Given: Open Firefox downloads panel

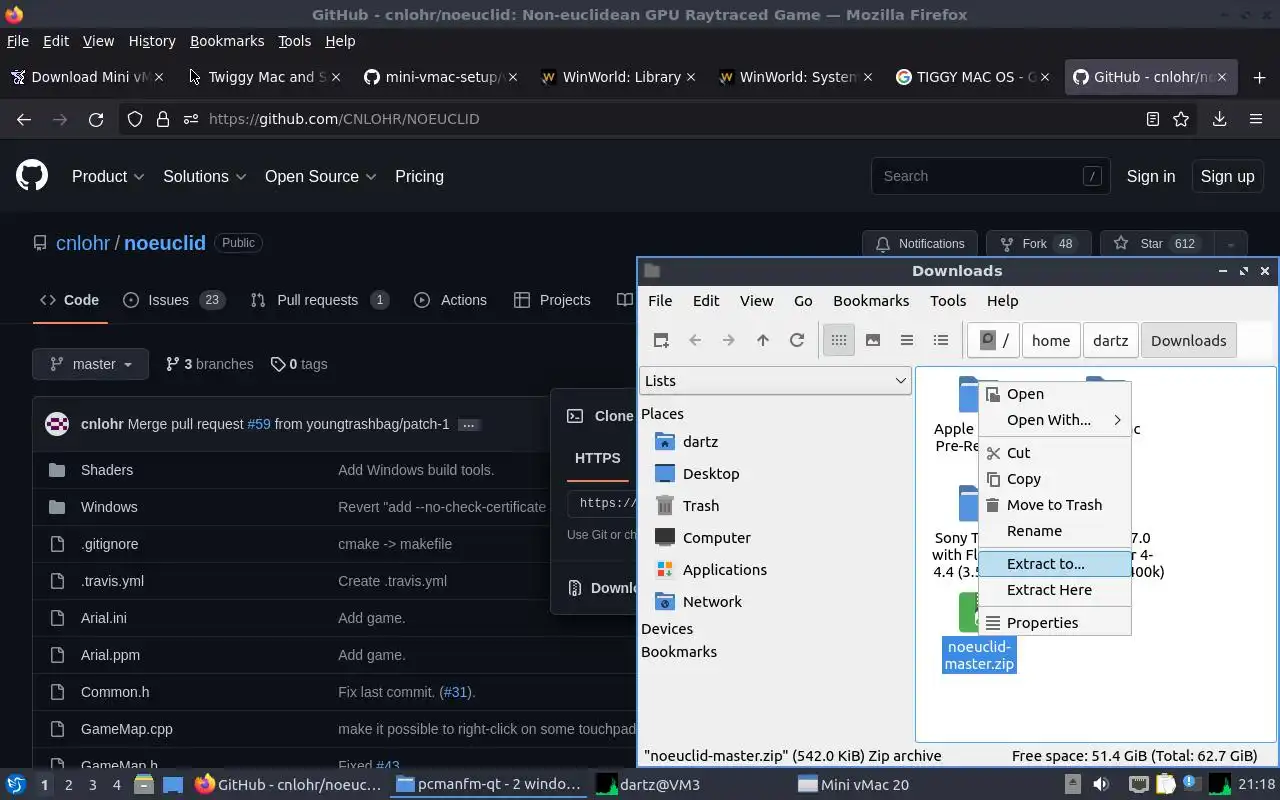Looking at the screenshot, I should 1219,119.
